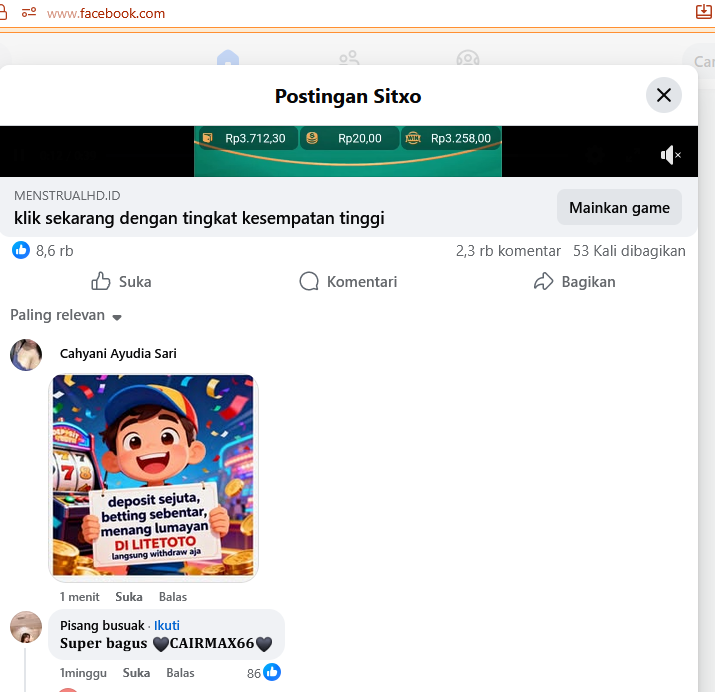Close the Postingan Sitxo dialog
This screenshot has width=715, height=692.
[663, 95]
